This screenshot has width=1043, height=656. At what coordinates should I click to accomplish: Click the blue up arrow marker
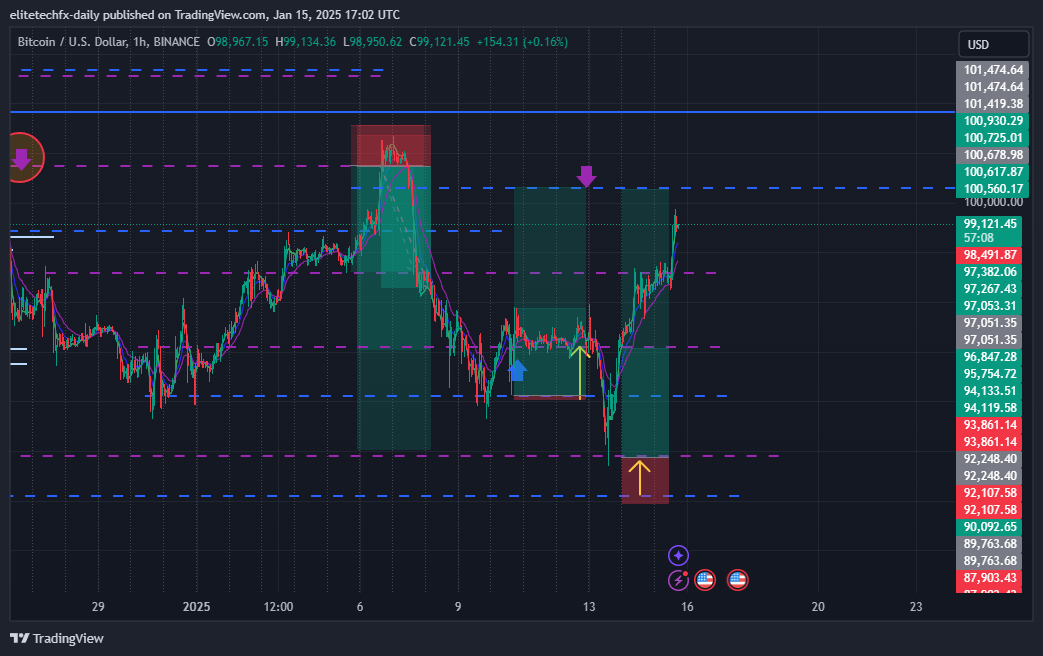tap(517, 370)
